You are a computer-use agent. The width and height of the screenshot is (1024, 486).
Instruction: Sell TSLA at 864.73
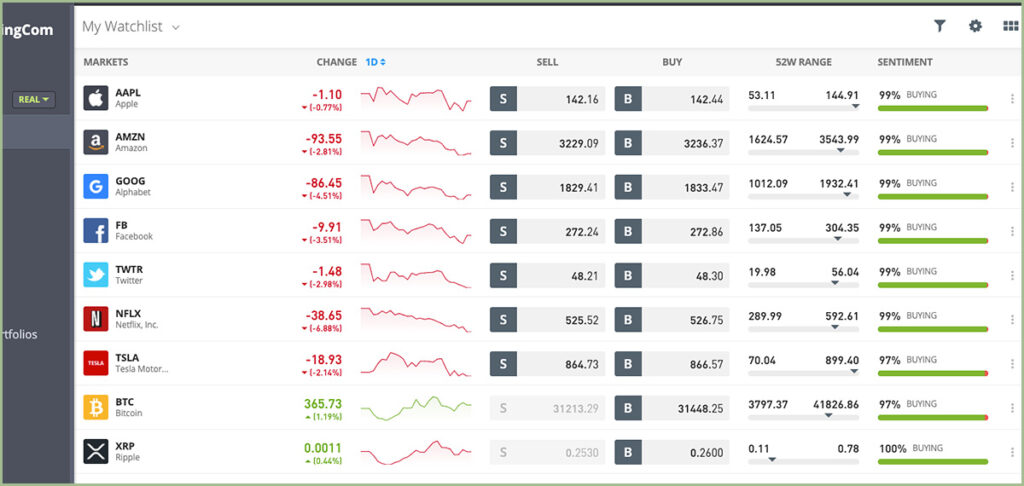coord(547,364)
